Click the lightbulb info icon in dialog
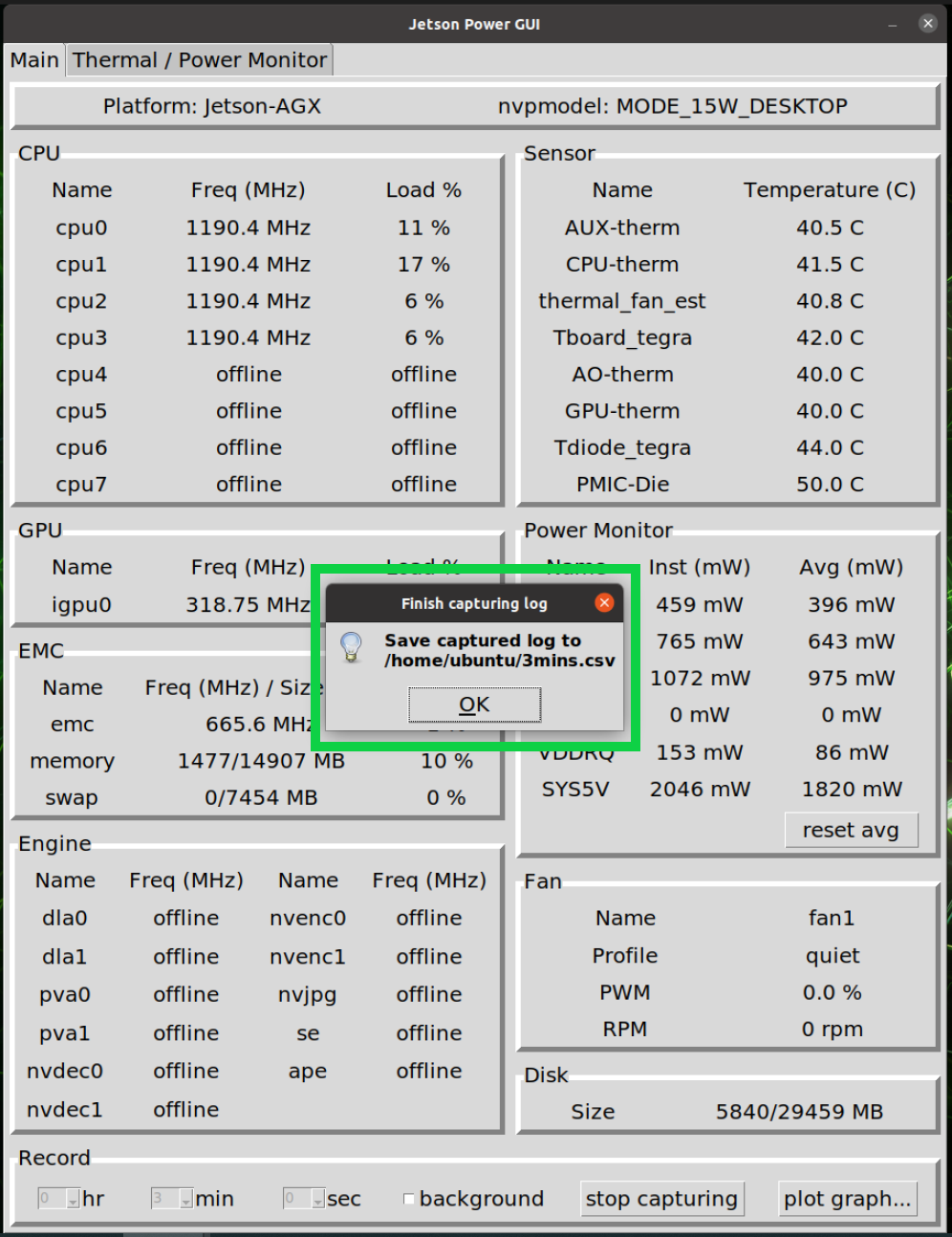The image size is (952, 1237). coord(352,648)
